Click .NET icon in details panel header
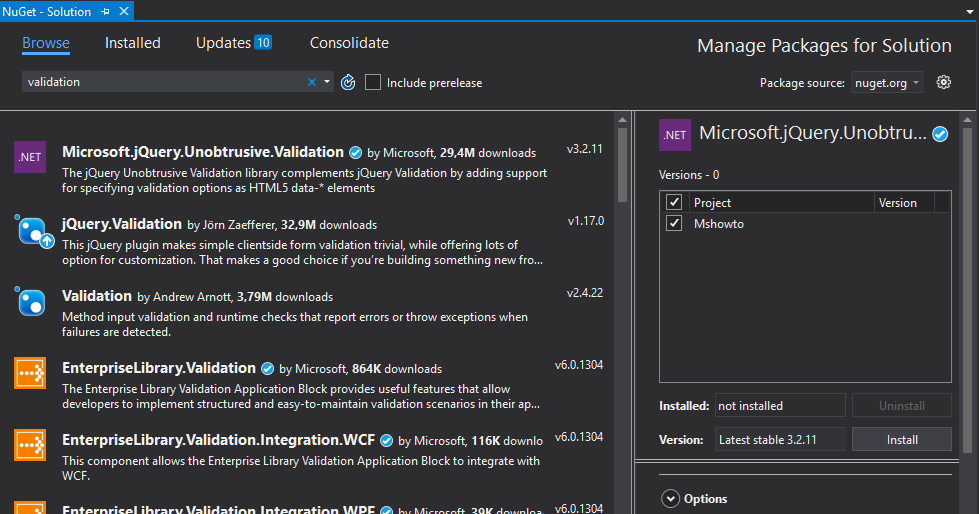 (675, 135)
